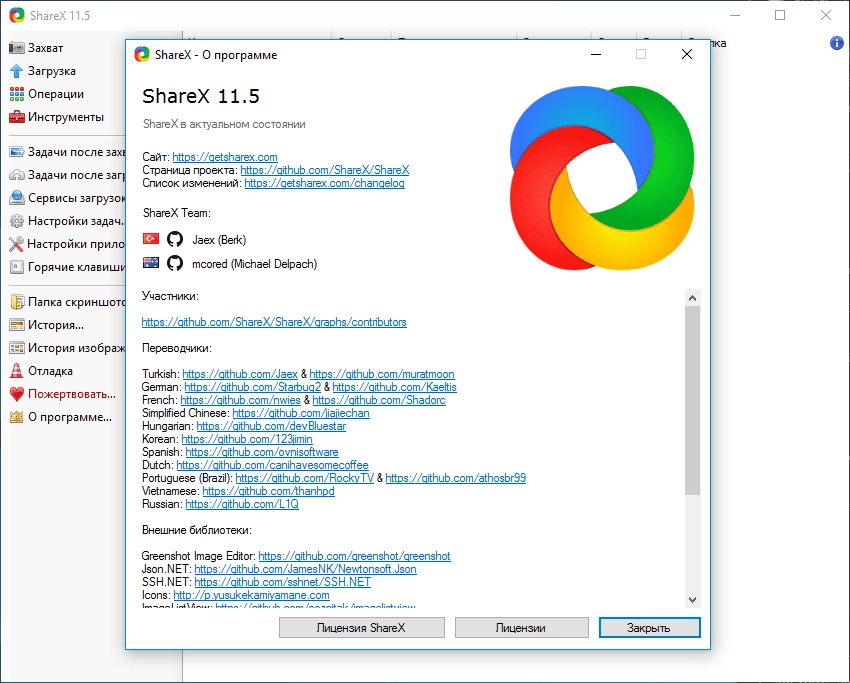Open the JamesNK/Newtonsoft.Json link

pos(305,569)
